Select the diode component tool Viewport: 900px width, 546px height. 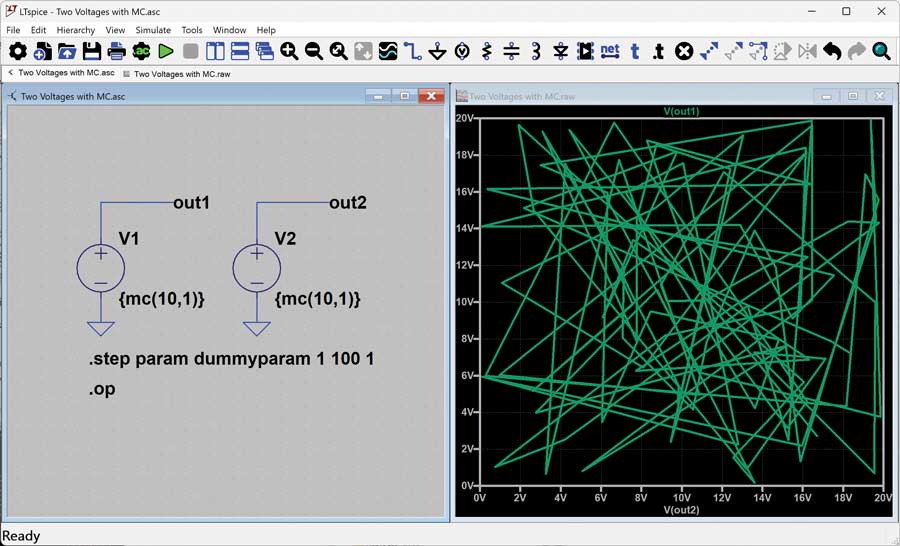(561, 51)
